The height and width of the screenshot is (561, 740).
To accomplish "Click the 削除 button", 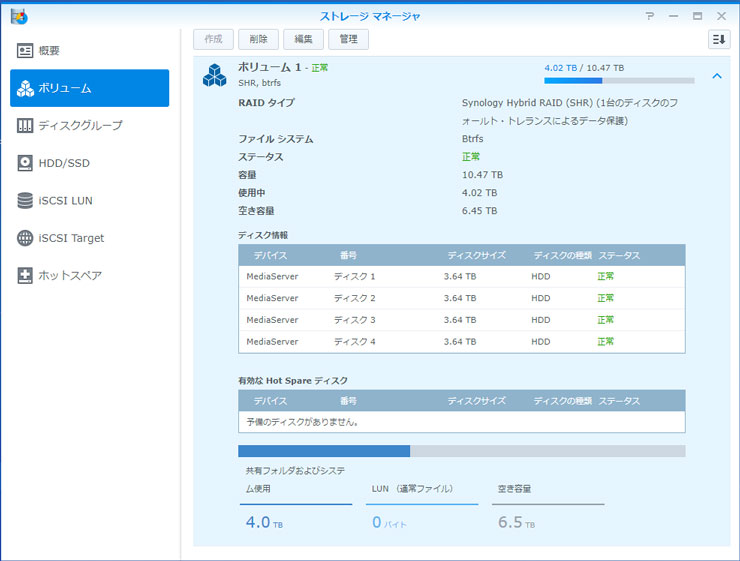I will coord(258,39).
